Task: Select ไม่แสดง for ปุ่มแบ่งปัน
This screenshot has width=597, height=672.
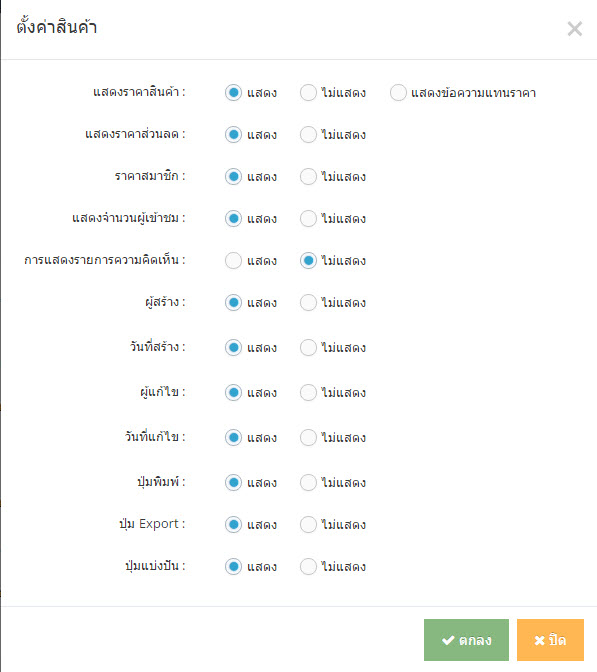Action: (x=308, y=567)
